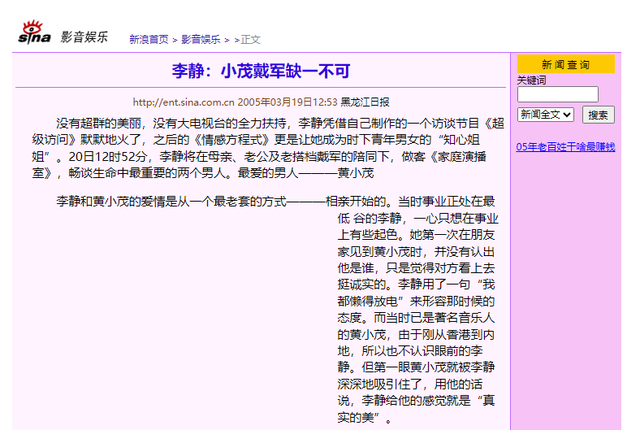Click the 正文 breadcrumb text

(250, 40)
